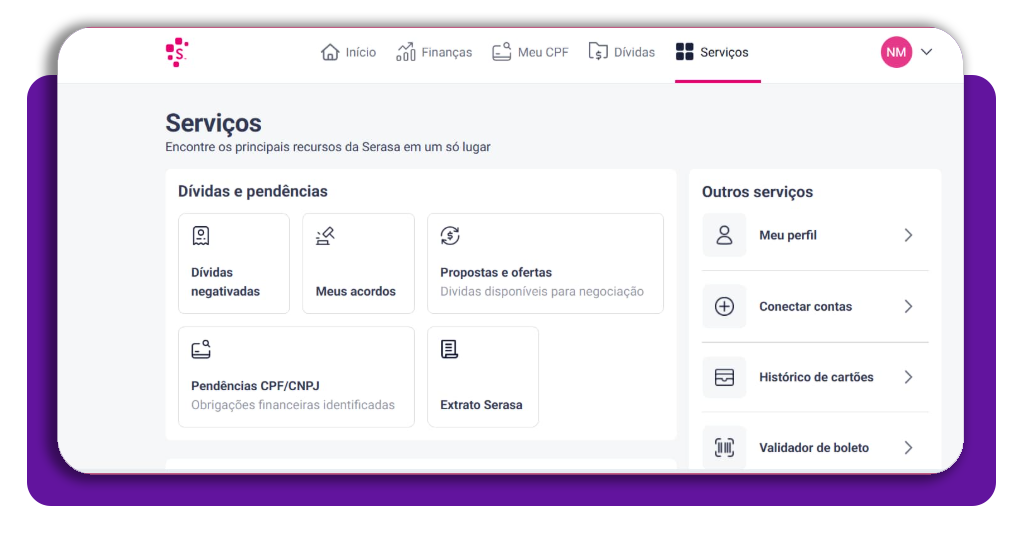This screenshot has width=1024, height=536.
Task: Click the 'Dívidas e pendências' heading
Action: click(253, 191)
